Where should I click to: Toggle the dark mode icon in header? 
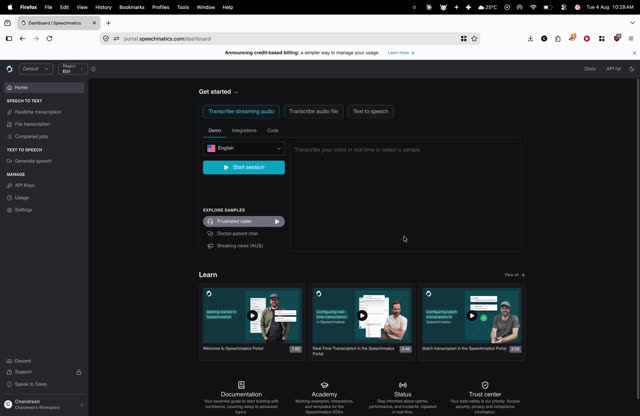[x=631, y=69]
